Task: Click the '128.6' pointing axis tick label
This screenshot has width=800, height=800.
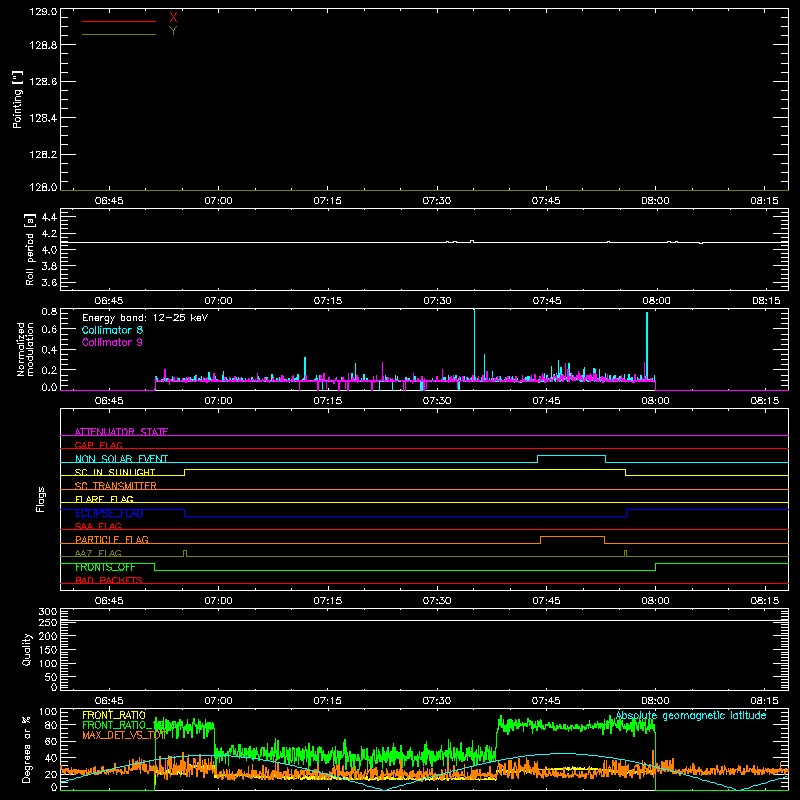Action: pyautogui.click(x=43, y=82)
